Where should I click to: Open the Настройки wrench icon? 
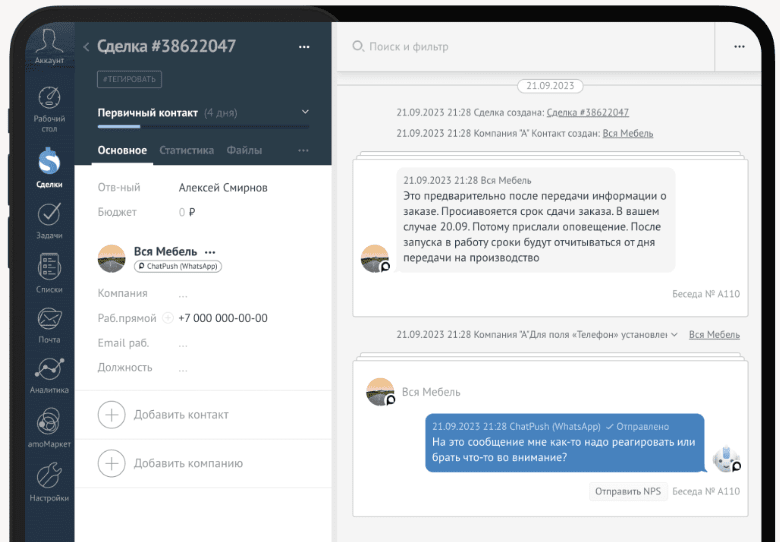49,475
